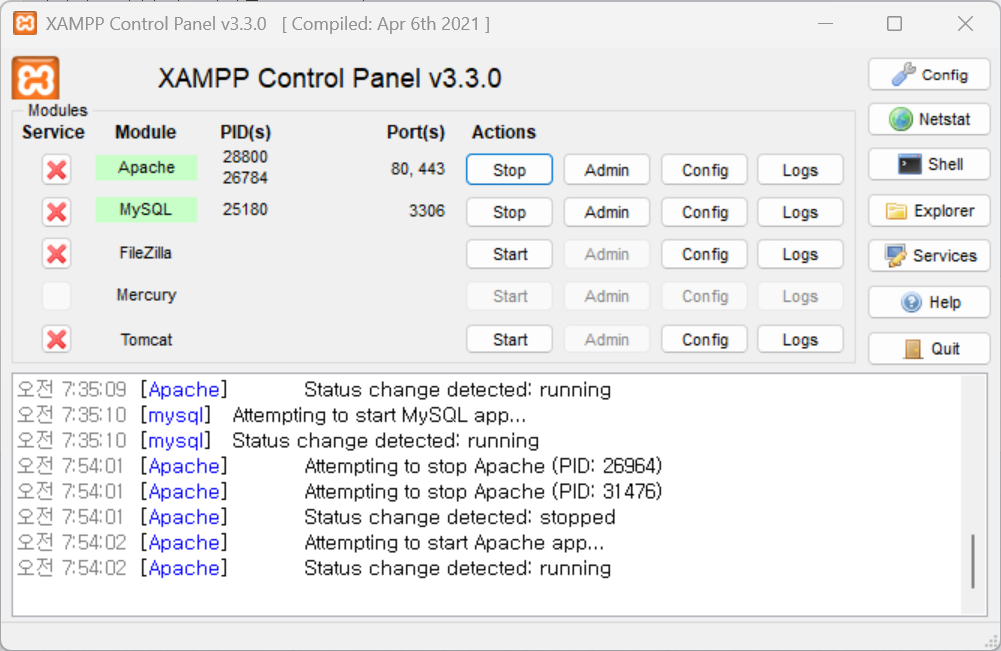
Task: Minimize the XAMPP Control Panel window
Action: click(825, 24)
